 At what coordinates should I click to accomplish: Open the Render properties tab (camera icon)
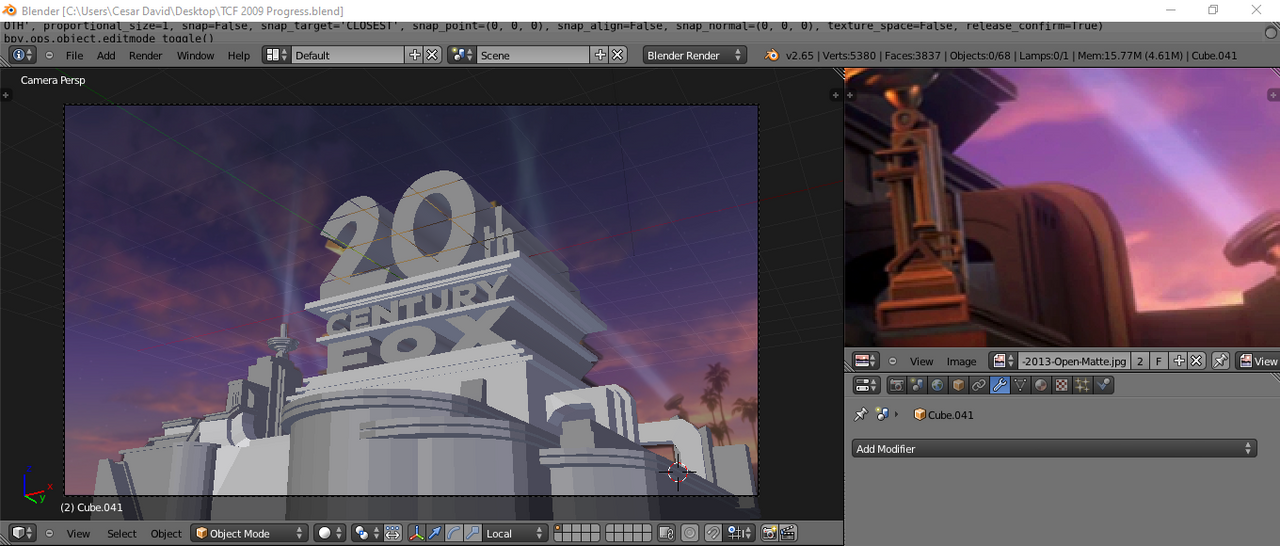pos(897,385)
